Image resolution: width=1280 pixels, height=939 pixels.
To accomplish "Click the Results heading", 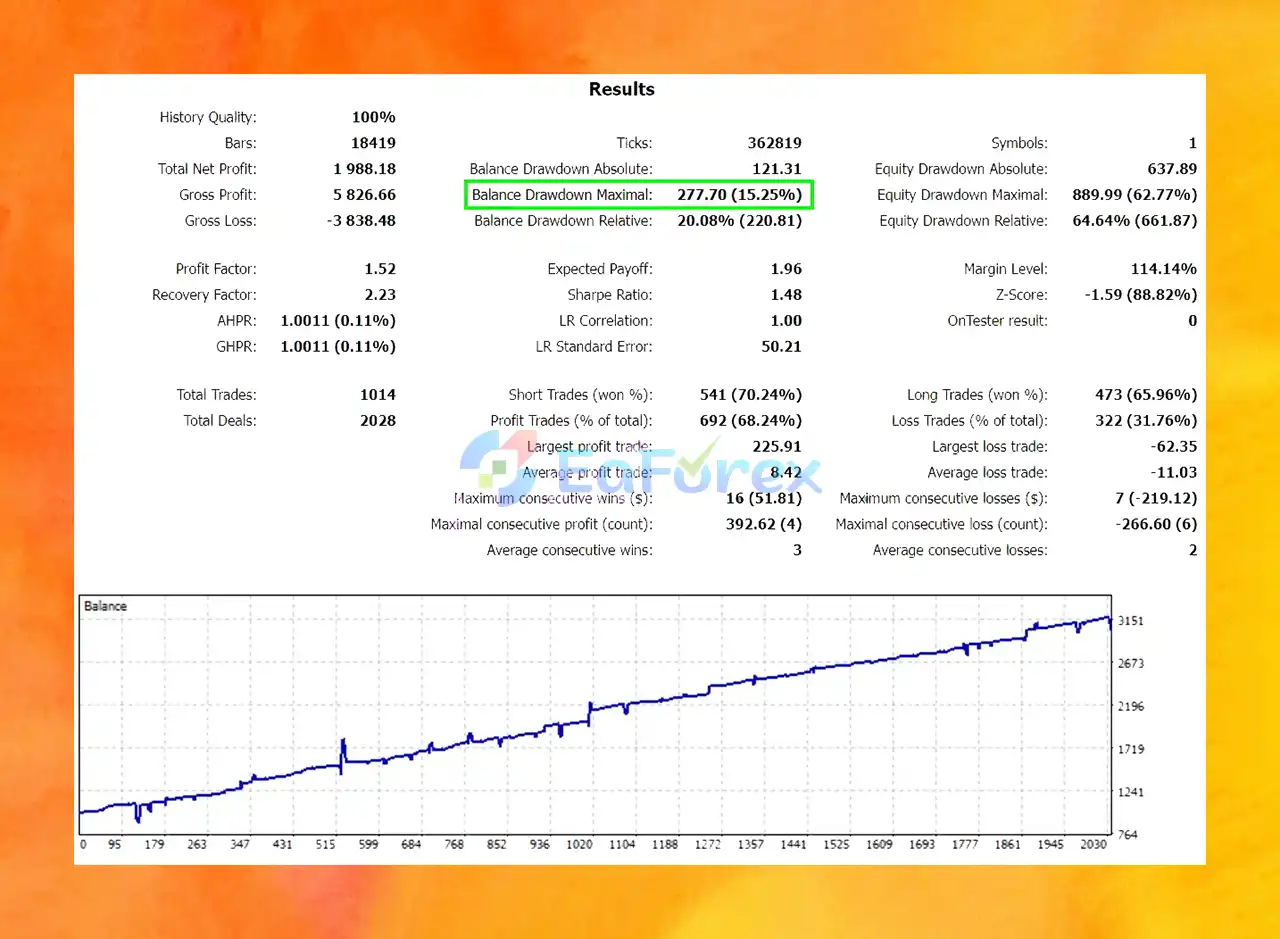I will (x=622, y=89).
